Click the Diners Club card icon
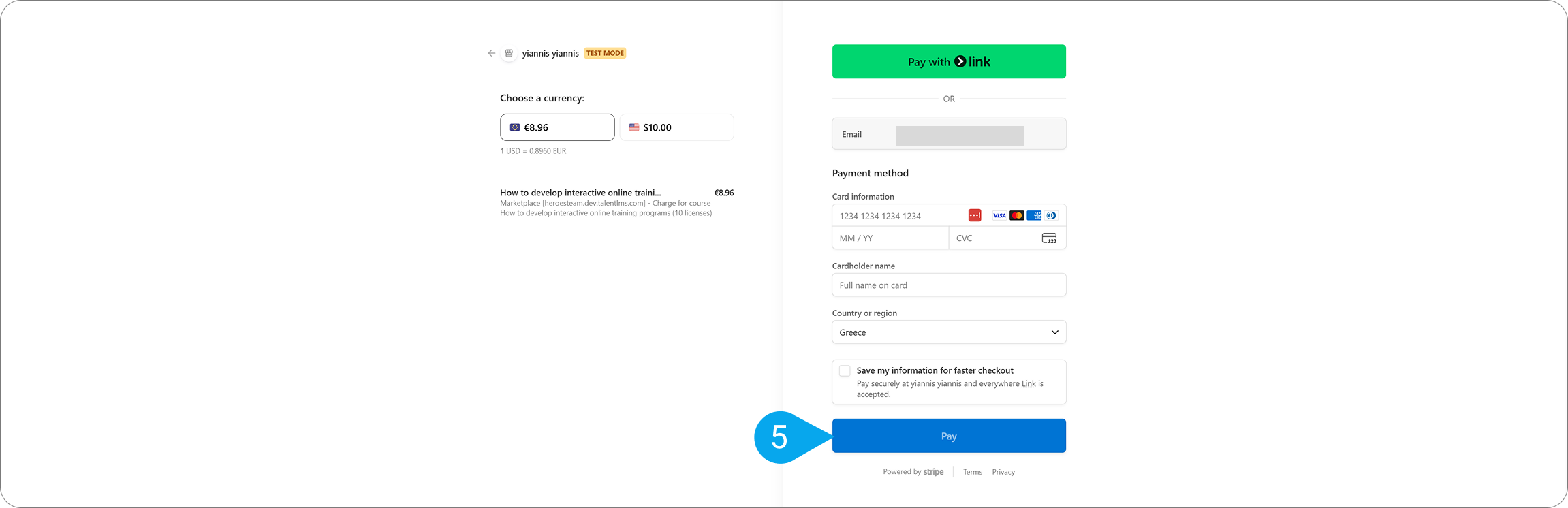The image size is (1568, 508). (1051, 215)
